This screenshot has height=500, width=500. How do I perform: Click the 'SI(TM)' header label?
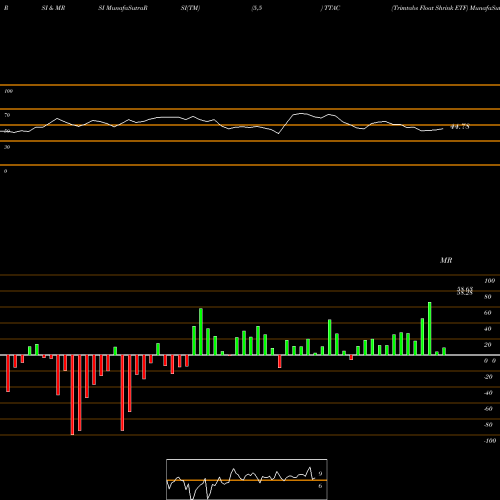tap(190, 8)
